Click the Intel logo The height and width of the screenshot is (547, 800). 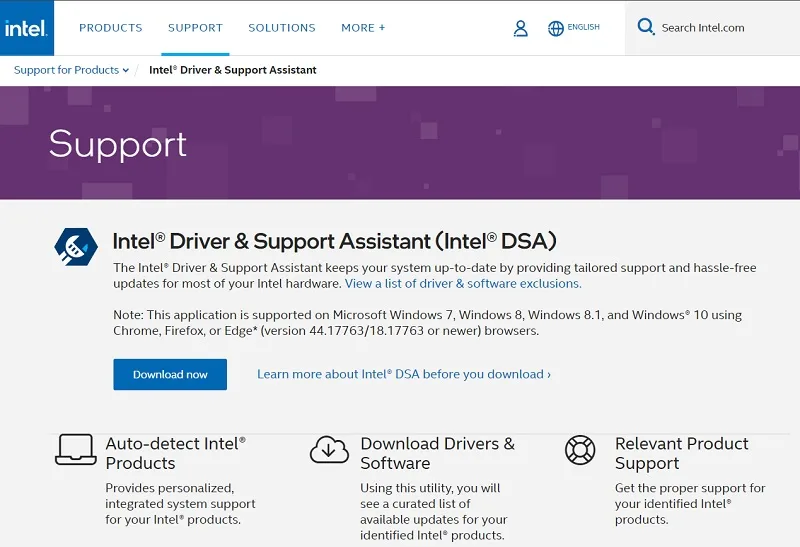27,28
